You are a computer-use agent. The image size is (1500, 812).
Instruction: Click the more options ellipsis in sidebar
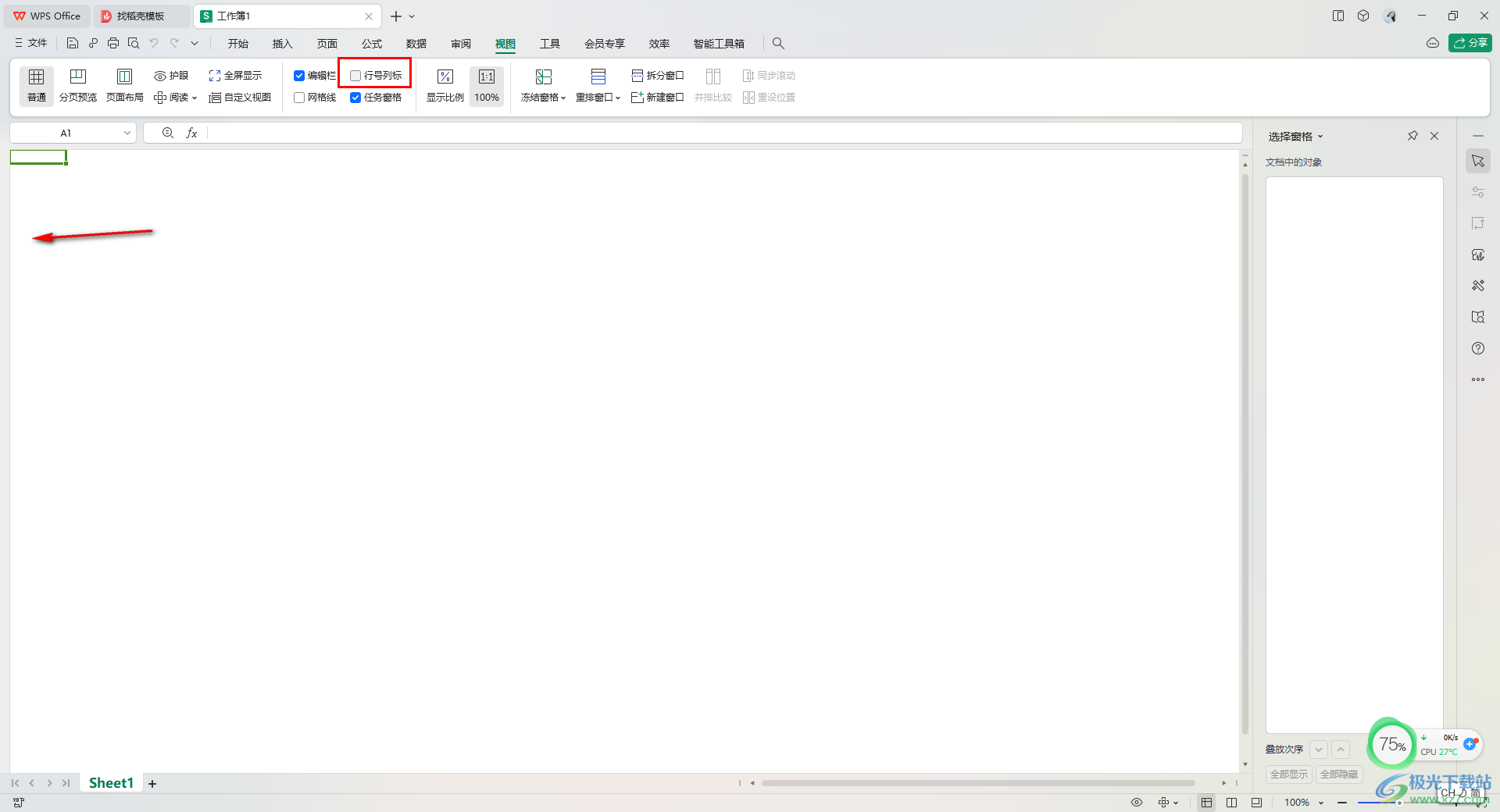[x=1478, y=379]
